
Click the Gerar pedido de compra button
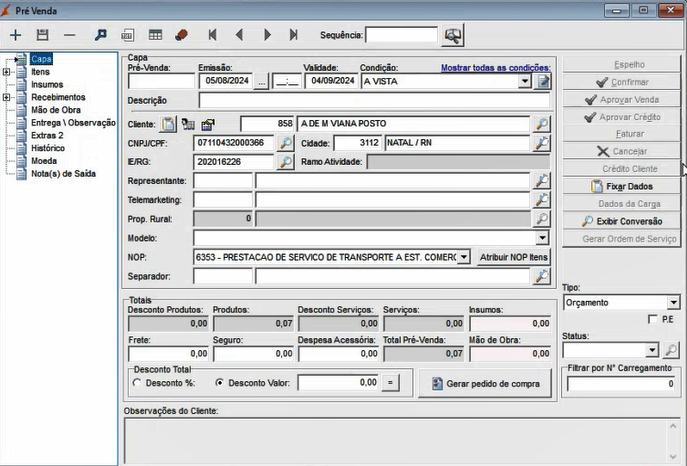[x=483, y=384]
